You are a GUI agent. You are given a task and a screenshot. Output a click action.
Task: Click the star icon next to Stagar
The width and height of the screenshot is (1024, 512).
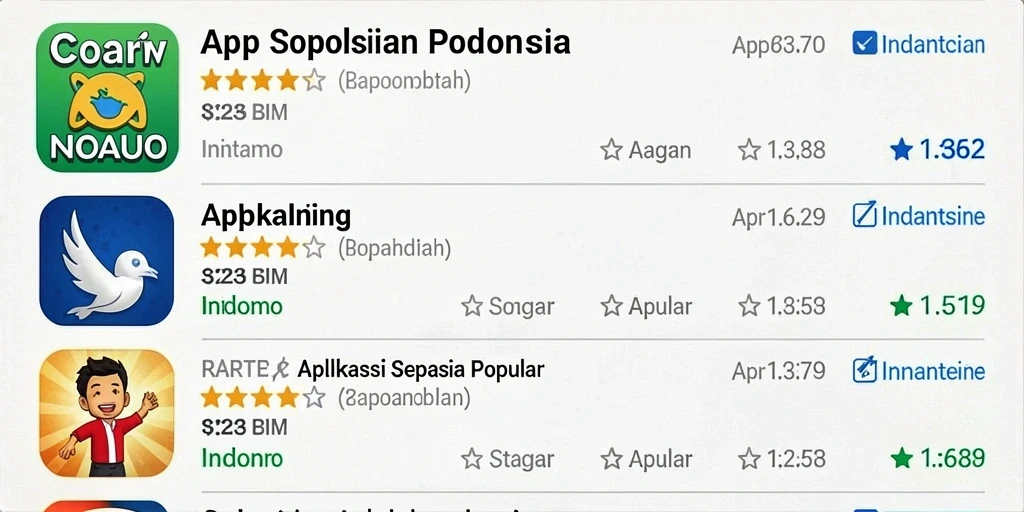point(472,459)
